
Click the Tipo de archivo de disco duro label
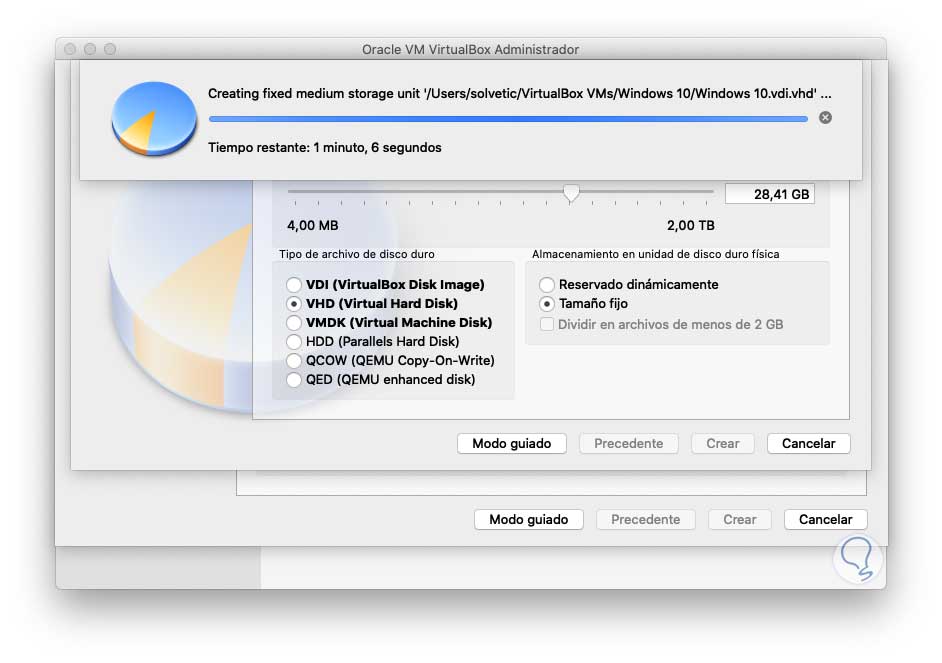[357, 254]
